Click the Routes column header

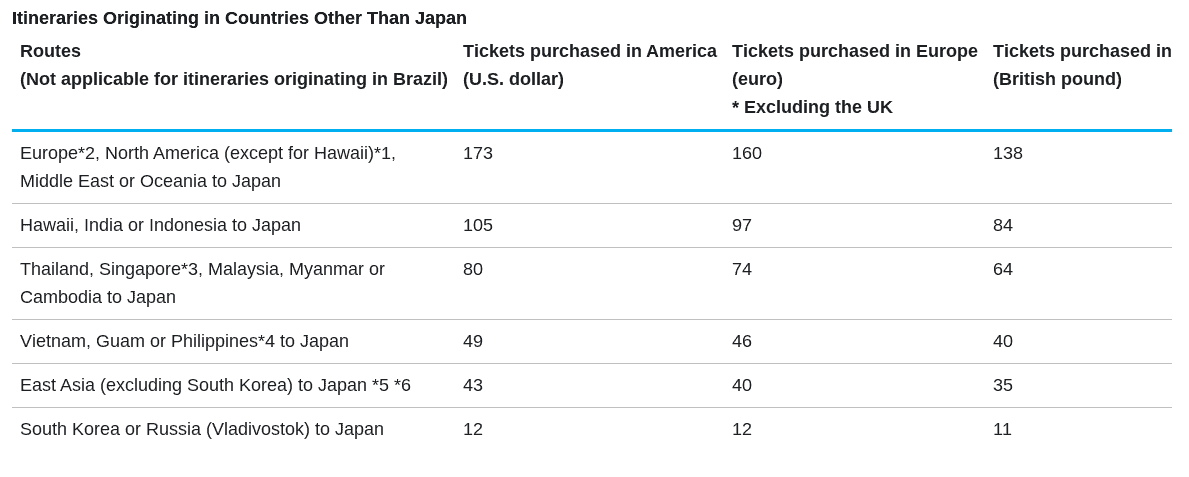[x=51, y=51]
